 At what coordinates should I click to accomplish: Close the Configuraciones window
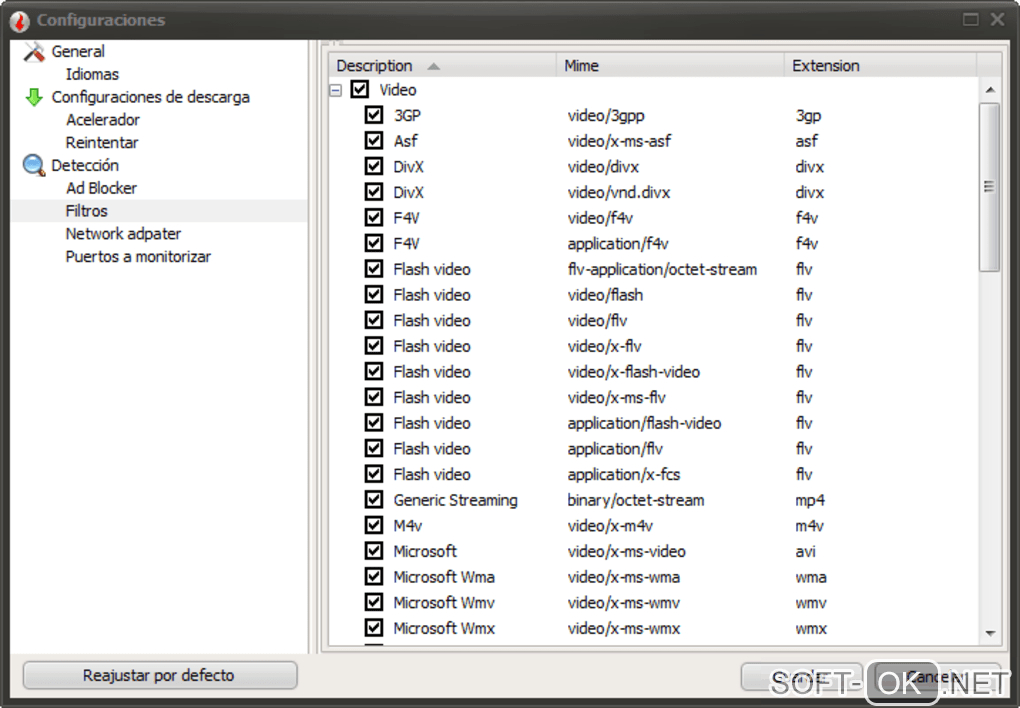[x=997, y=20]
